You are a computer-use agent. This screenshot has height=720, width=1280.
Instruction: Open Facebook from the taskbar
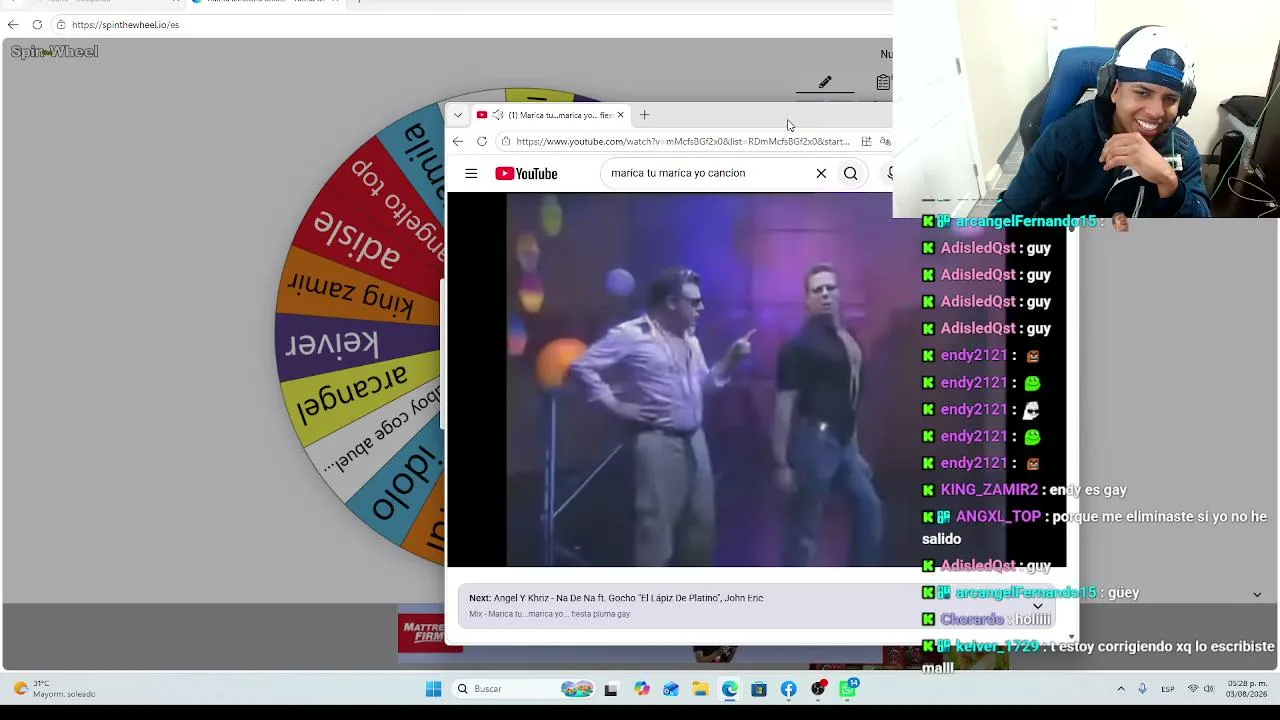point(789,689)
